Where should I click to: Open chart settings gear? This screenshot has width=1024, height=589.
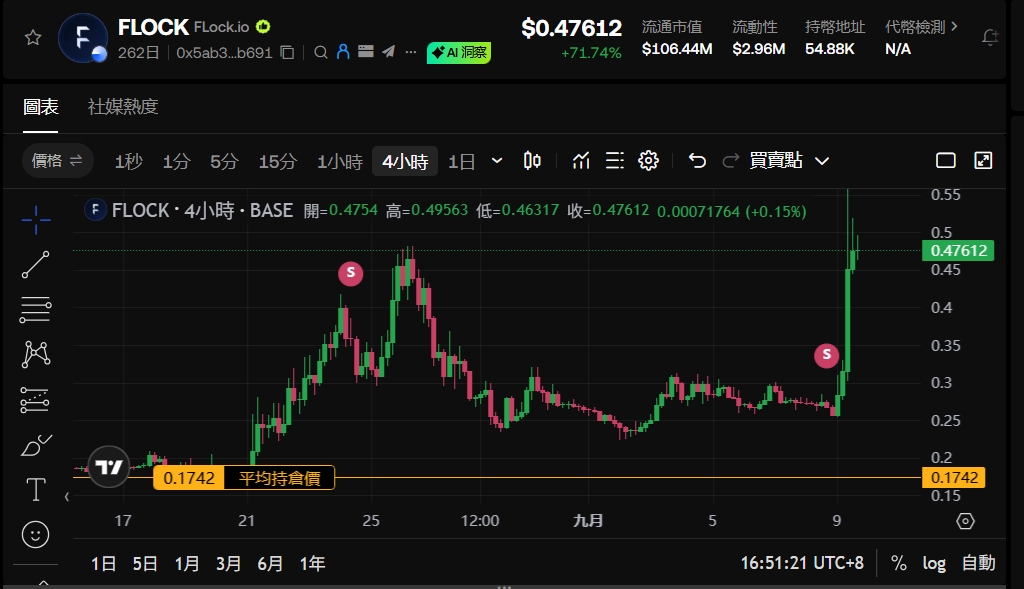[648, 160]
